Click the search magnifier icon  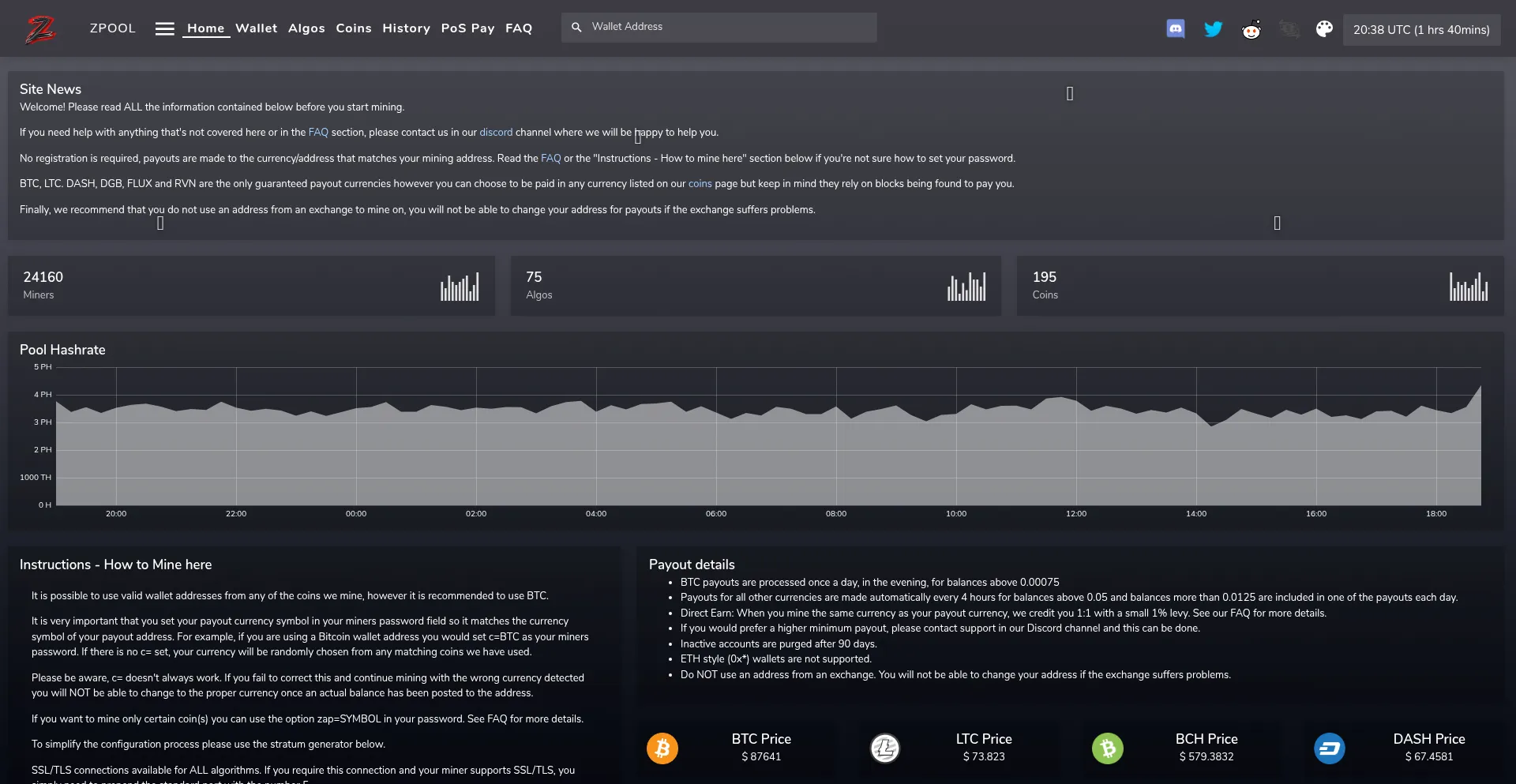pos(576,27)
